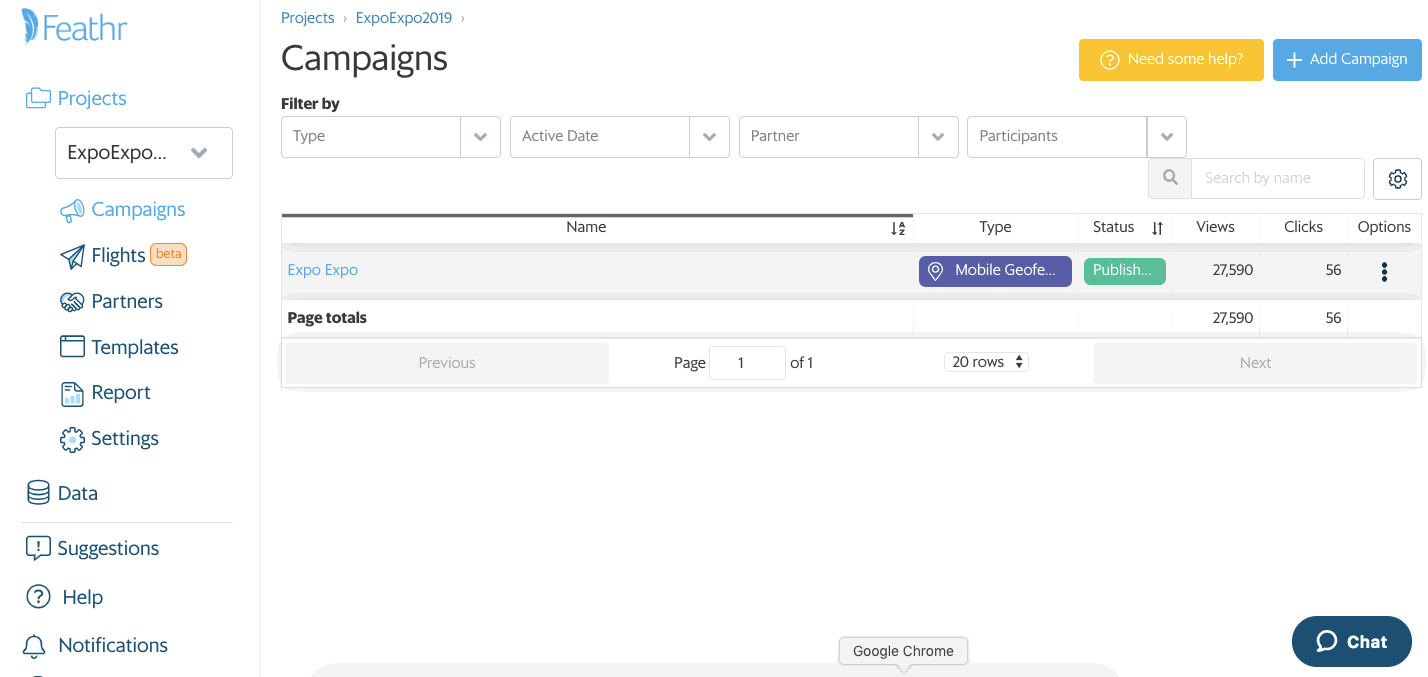Open Notifications in the sidebar
Viewport: 1428px width, 677px height.
(112, 646)
